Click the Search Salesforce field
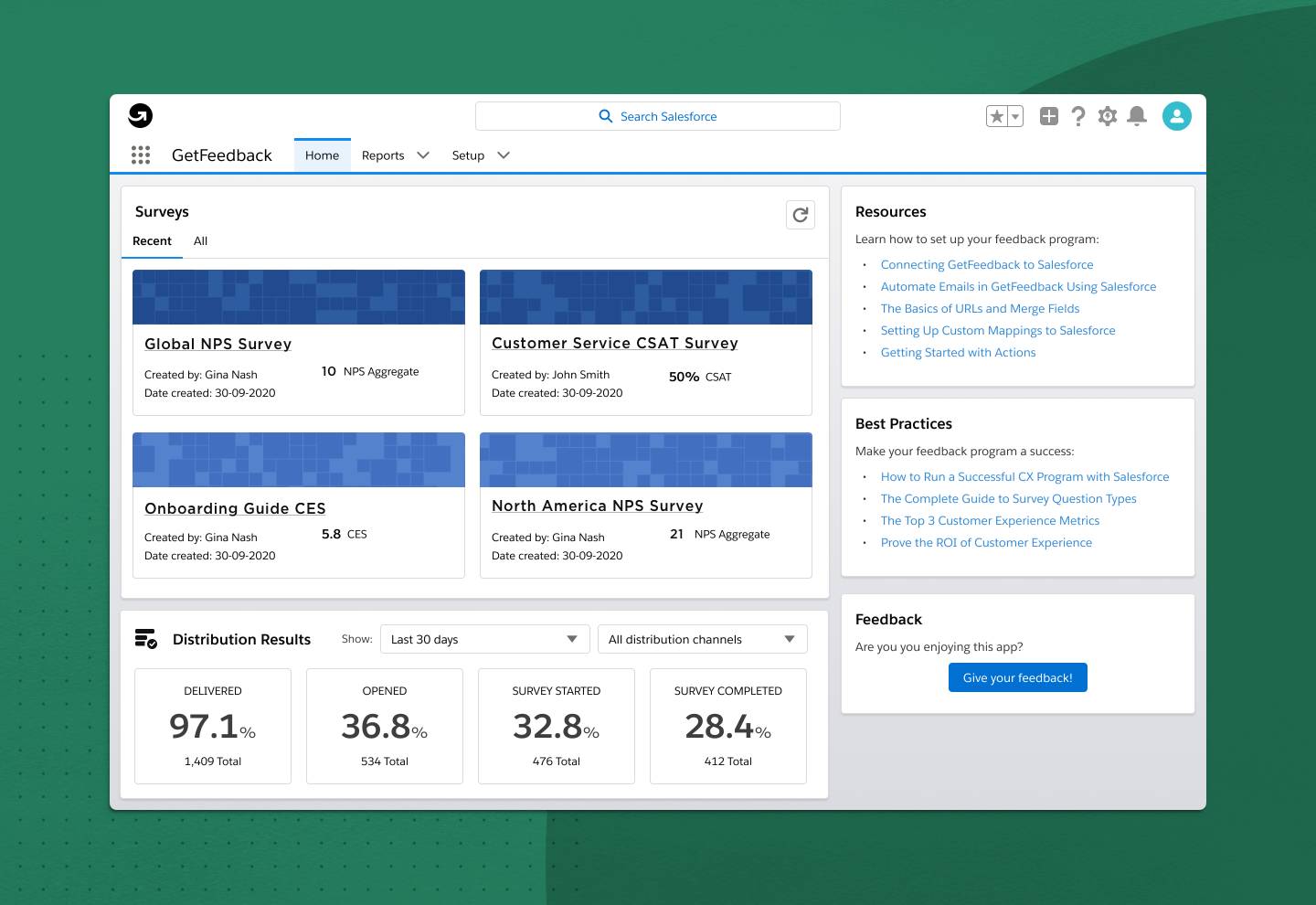This screenshot has height=905, width=1316. coord(658,116)
